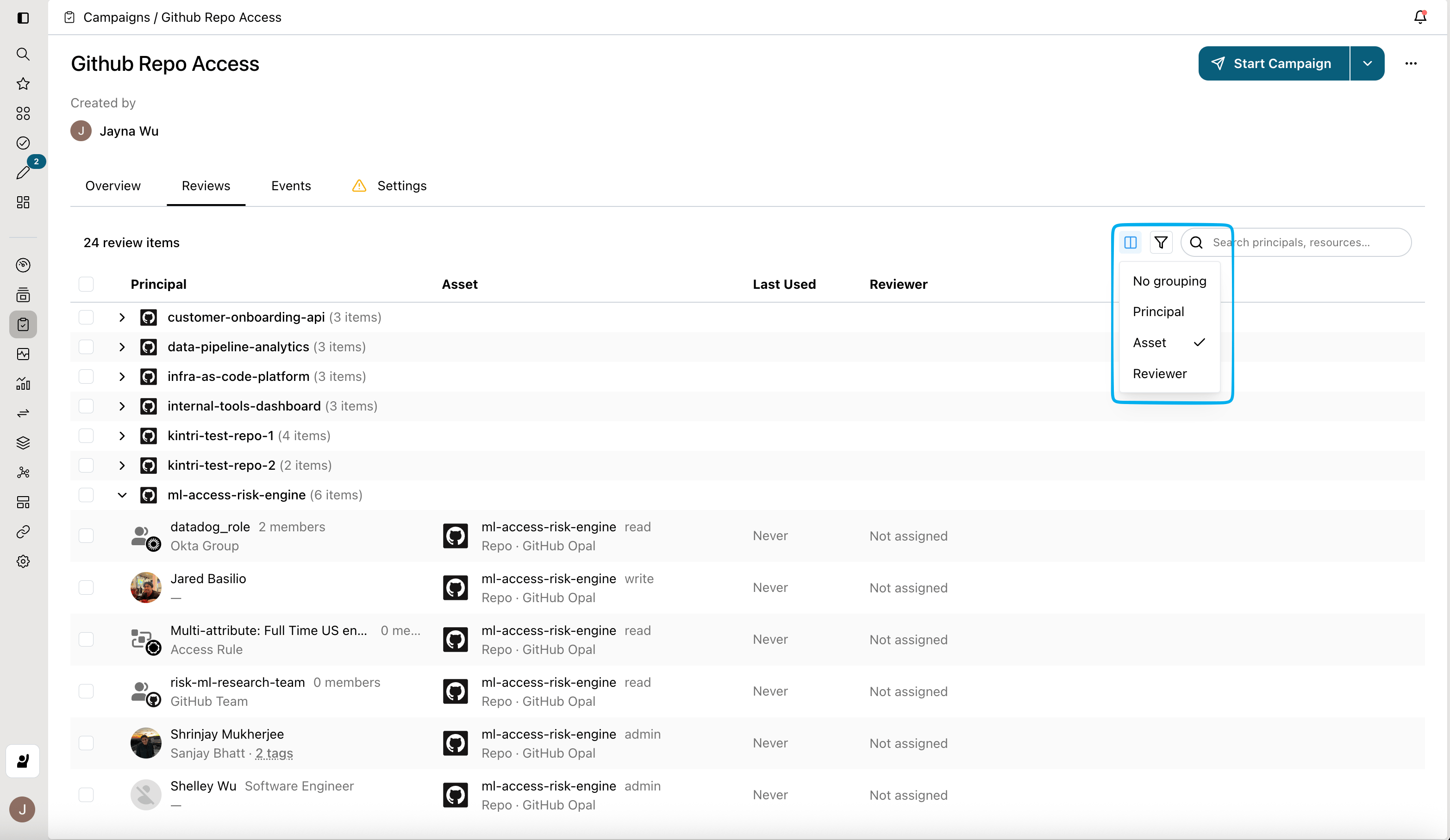Open the search icon in sidebar
Screen dimensions: 1450x840
pos(23,54)
